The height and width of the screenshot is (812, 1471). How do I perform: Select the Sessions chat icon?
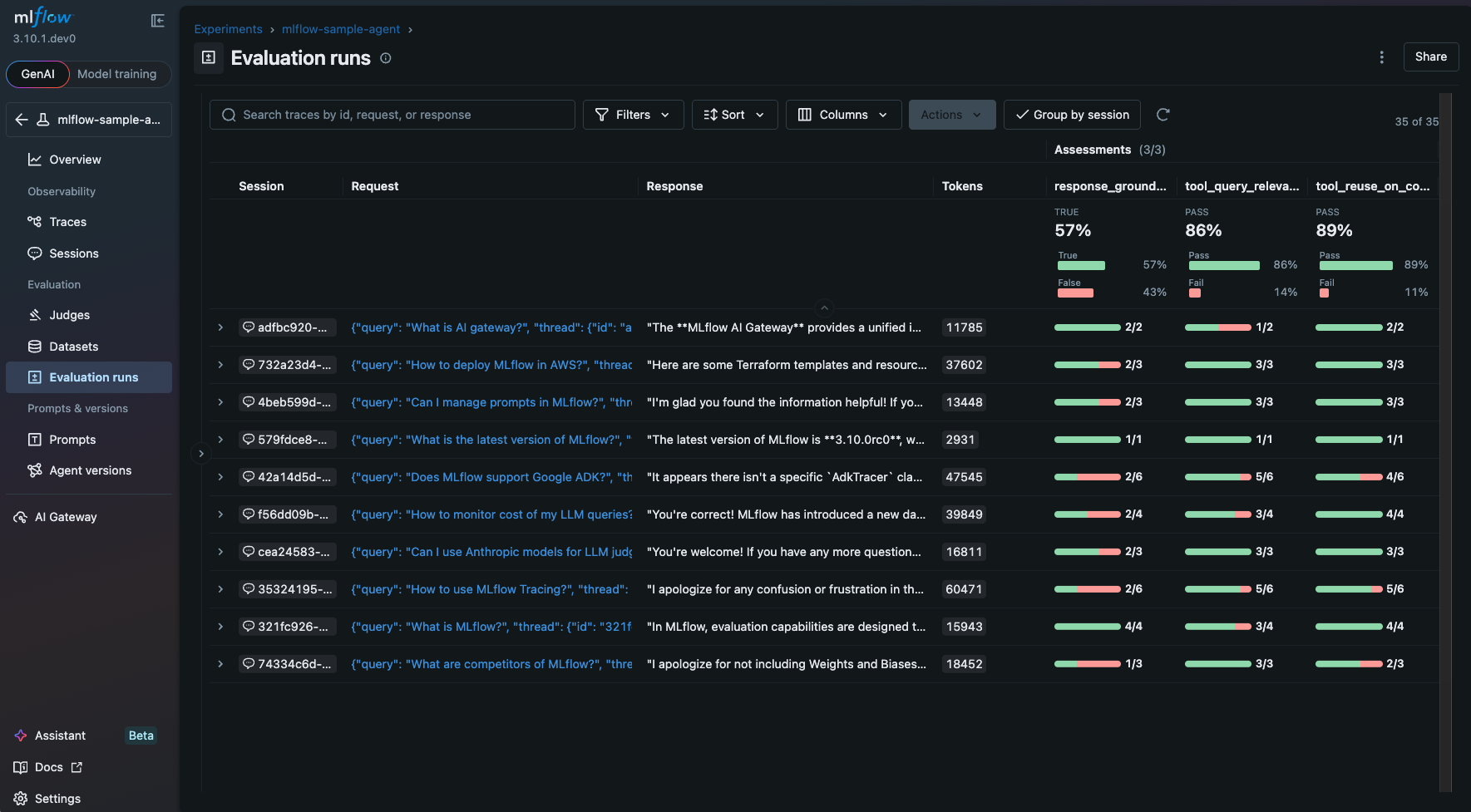pyautogui.click(x=34, y=253)
